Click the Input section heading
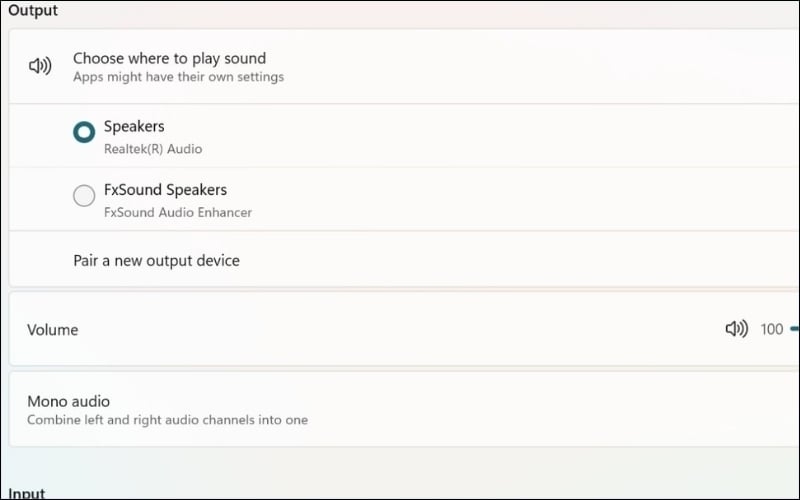The height and width of the screenshot is (500, 800). click(28, 493)
